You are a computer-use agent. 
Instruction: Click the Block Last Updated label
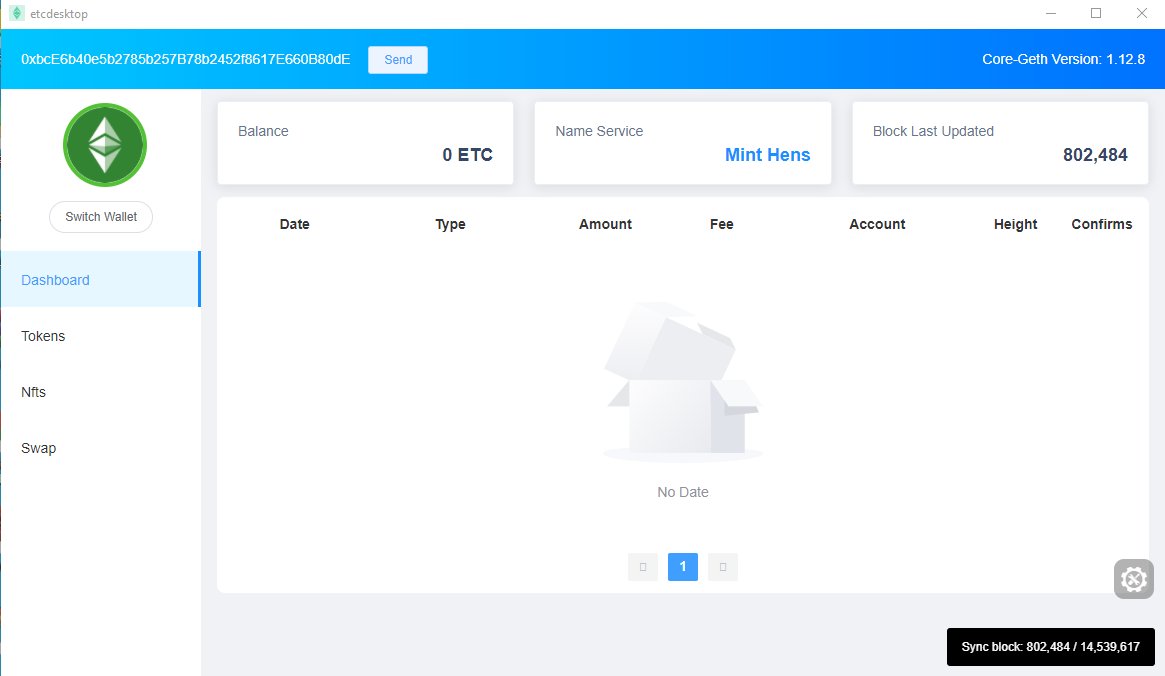933,131
